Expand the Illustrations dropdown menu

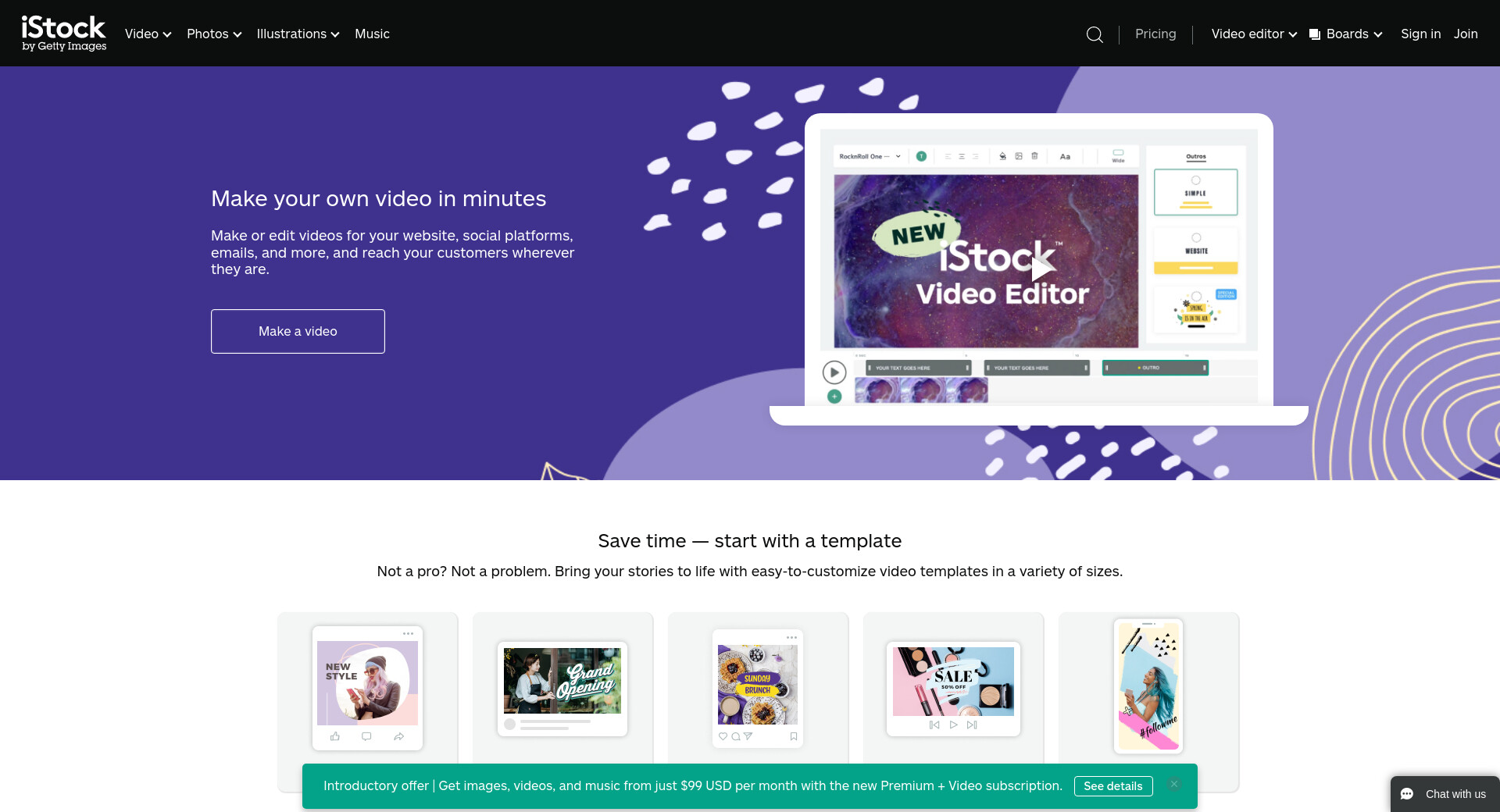(298, 34)
